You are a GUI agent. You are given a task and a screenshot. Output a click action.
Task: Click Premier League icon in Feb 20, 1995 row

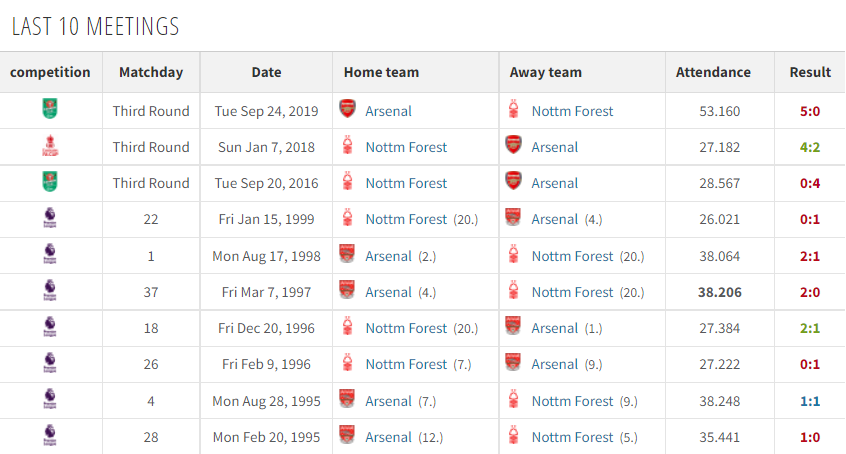[x=50, y=436]
